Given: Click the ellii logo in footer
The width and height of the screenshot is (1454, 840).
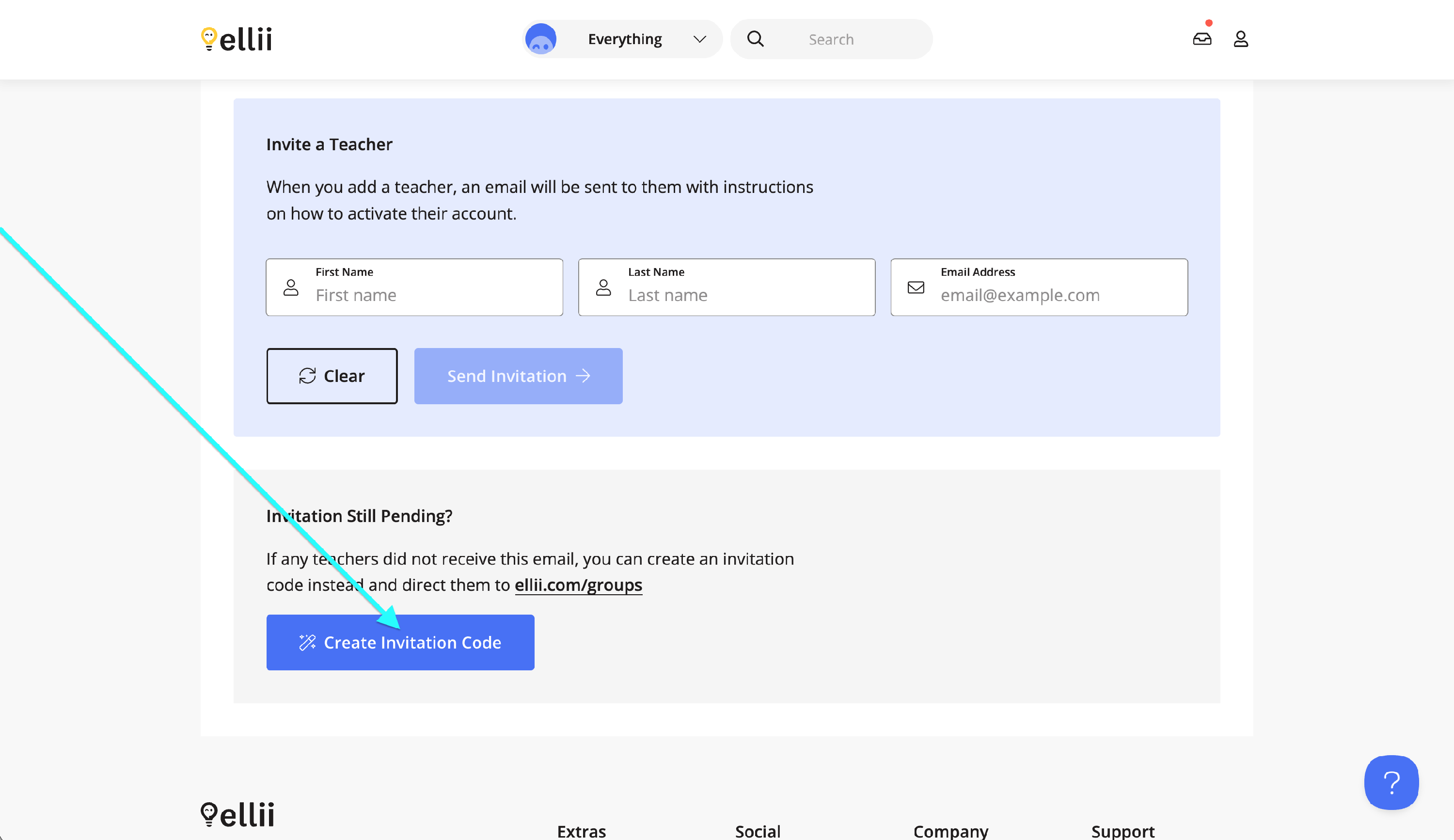Looking at the screenshot, I should [x=237, y=814].
